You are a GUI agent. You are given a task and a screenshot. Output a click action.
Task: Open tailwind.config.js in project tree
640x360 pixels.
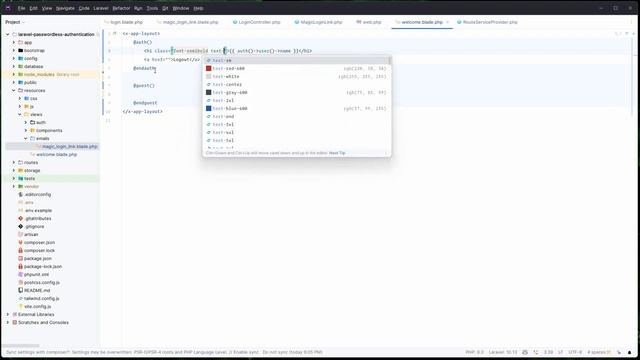(41, 298)
